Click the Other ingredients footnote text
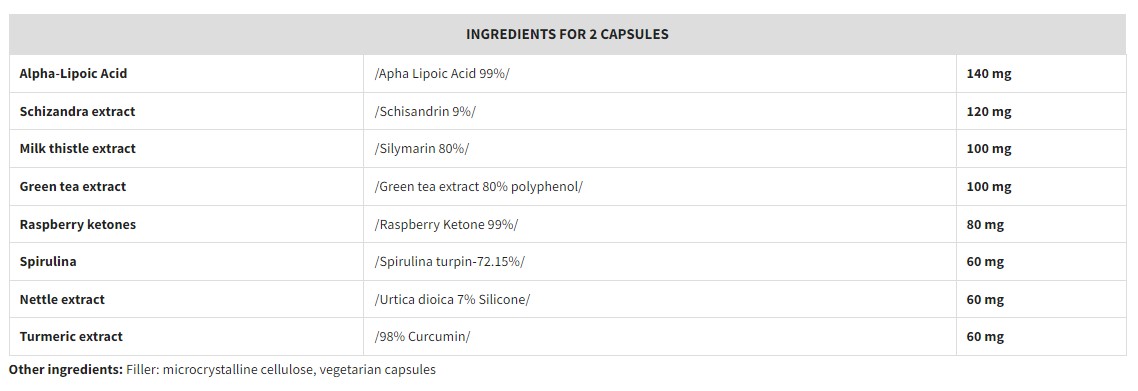This screenshot has width=1138, height=391. point(222,369)
